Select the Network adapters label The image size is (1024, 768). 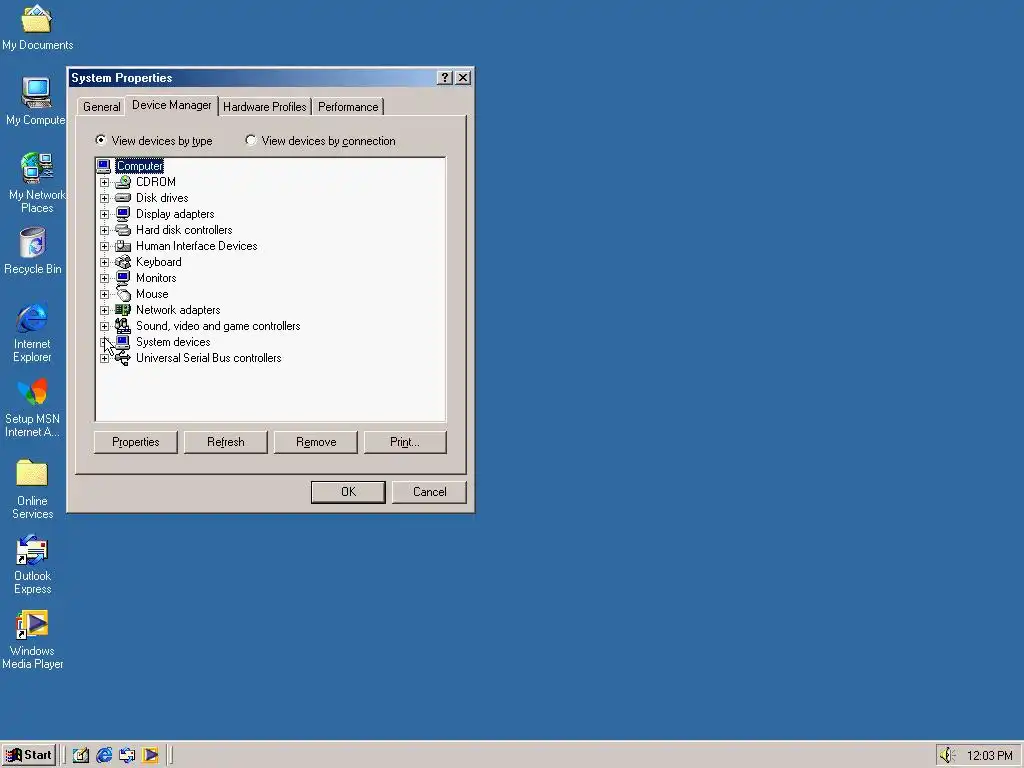178,310
